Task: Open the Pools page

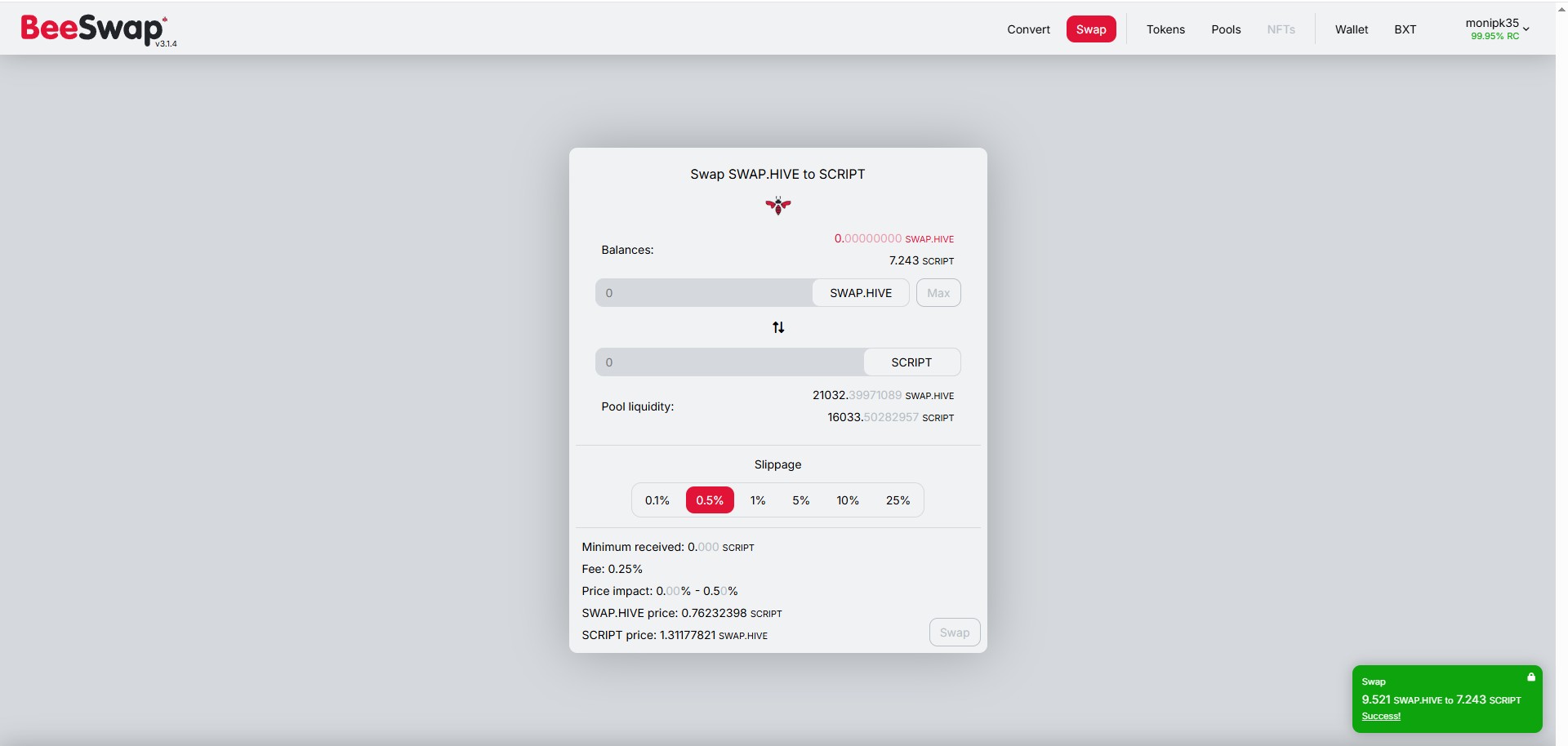Action: (1226, 29)
